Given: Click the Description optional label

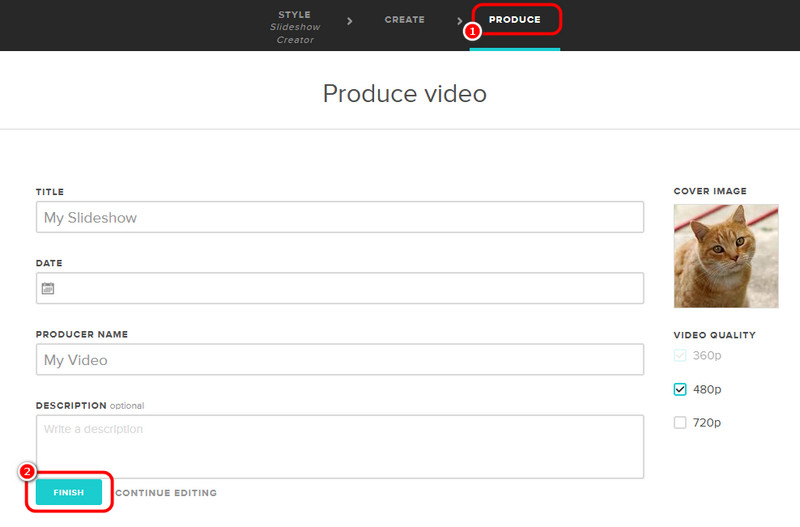Looking at the screenshot, I should pos(90,406).
